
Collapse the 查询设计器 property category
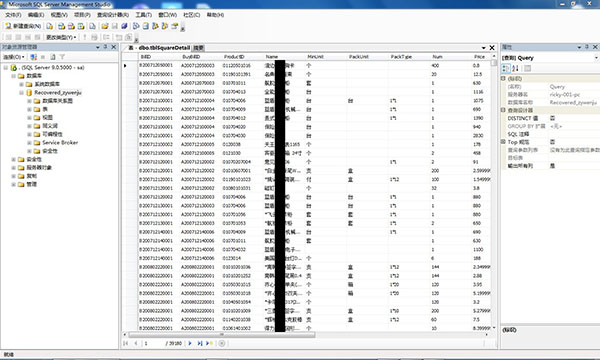pos(504,110)
